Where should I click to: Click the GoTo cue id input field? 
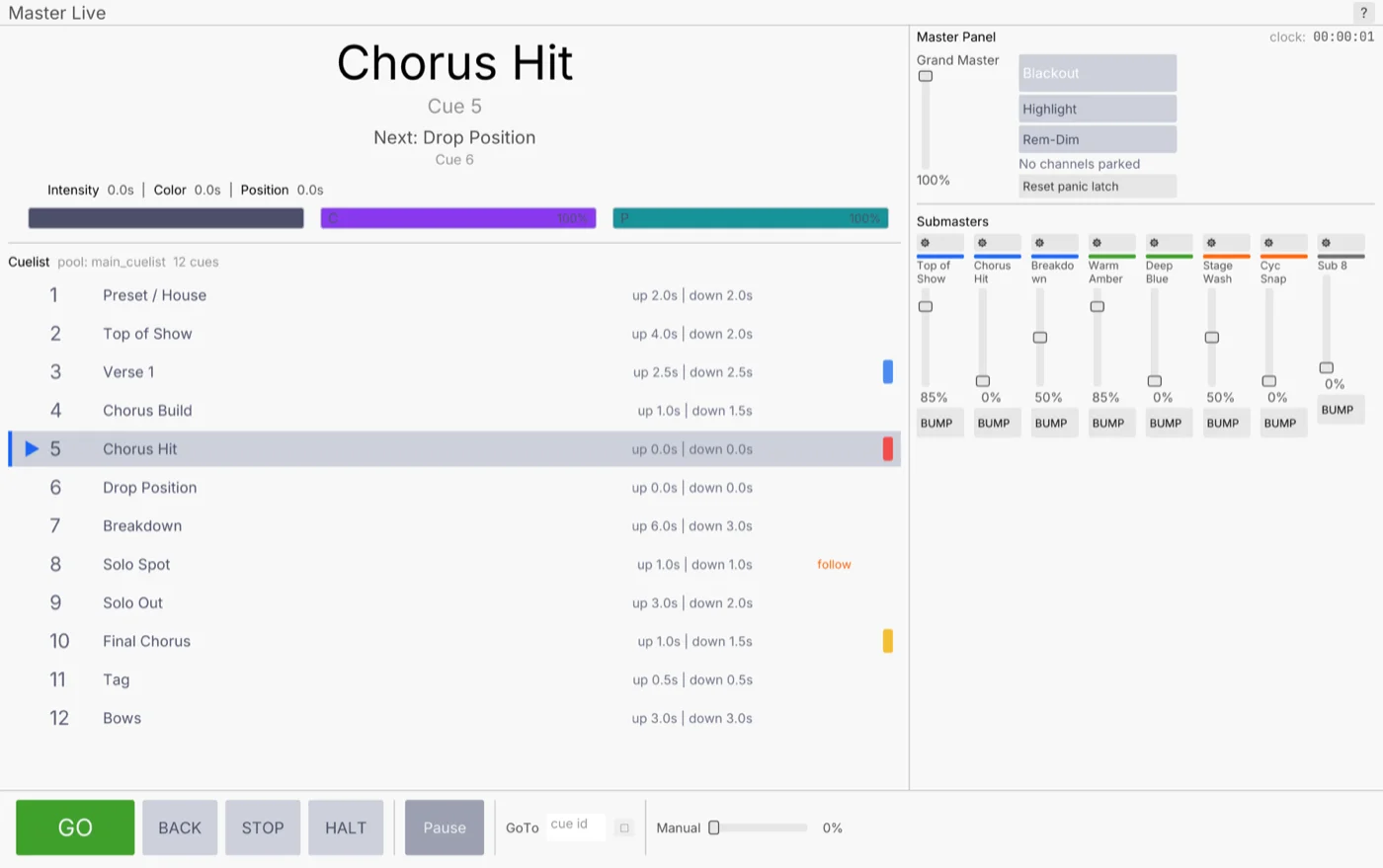576,827
